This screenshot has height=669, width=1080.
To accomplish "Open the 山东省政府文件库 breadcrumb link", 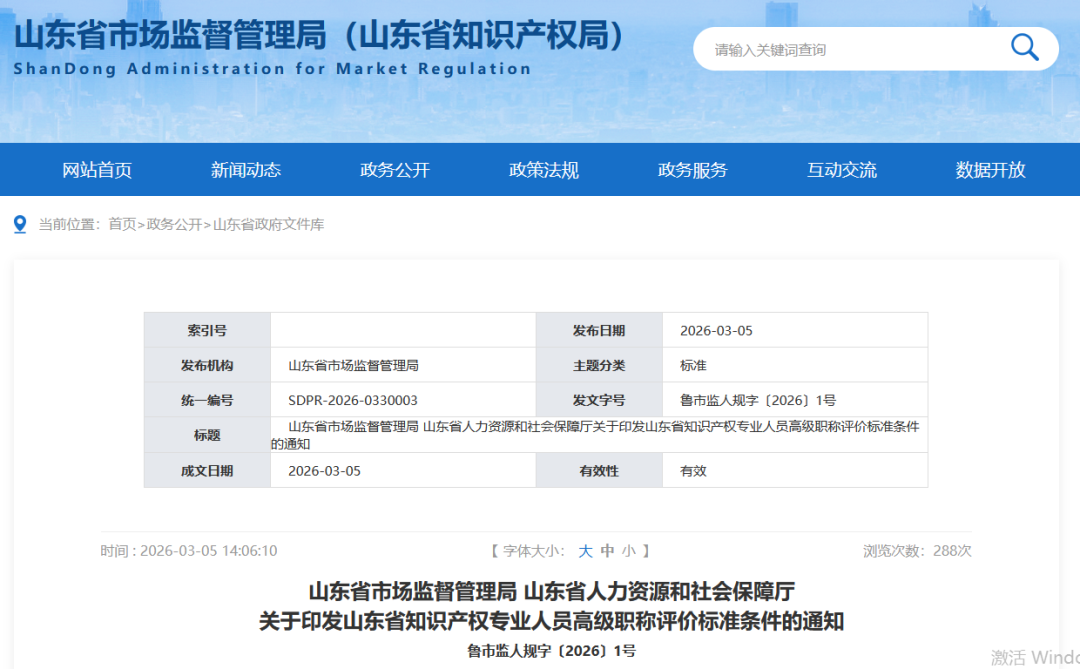I will point(268,225).
